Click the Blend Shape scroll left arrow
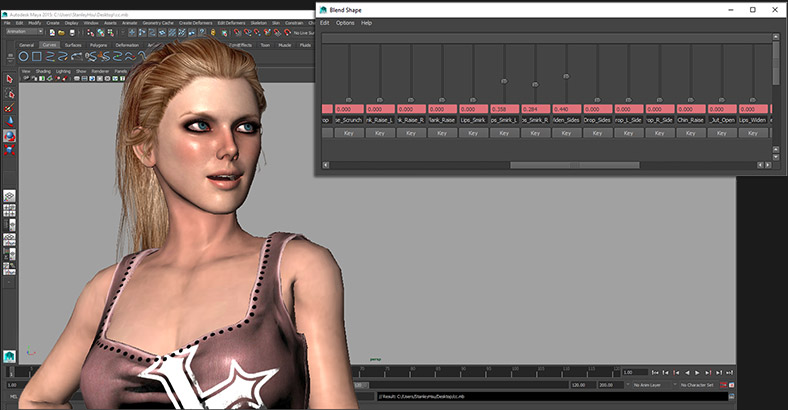The height and width of the screenshot is (410, 788). 326,165
